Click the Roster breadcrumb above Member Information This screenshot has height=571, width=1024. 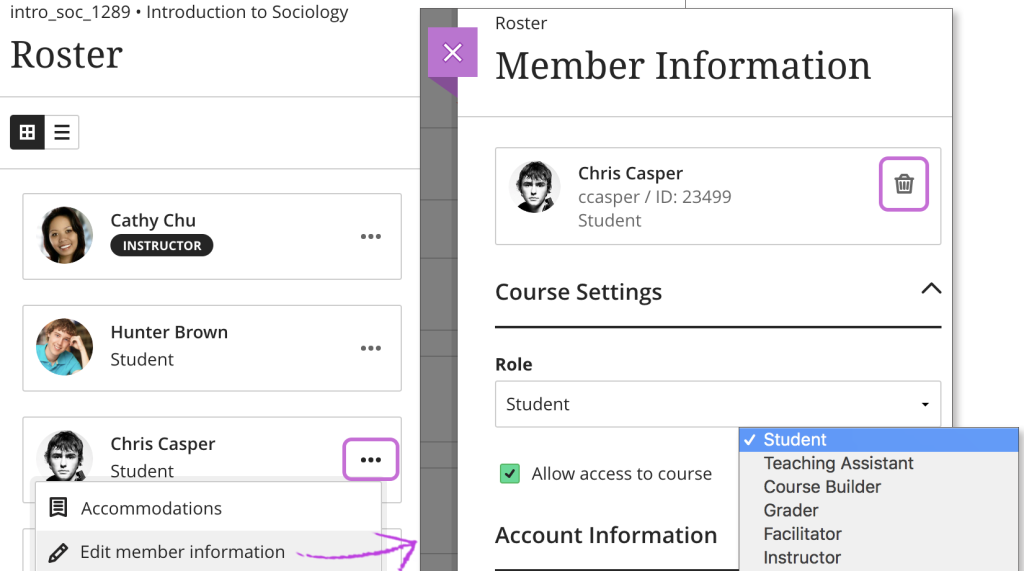click(x=521, y=24)
